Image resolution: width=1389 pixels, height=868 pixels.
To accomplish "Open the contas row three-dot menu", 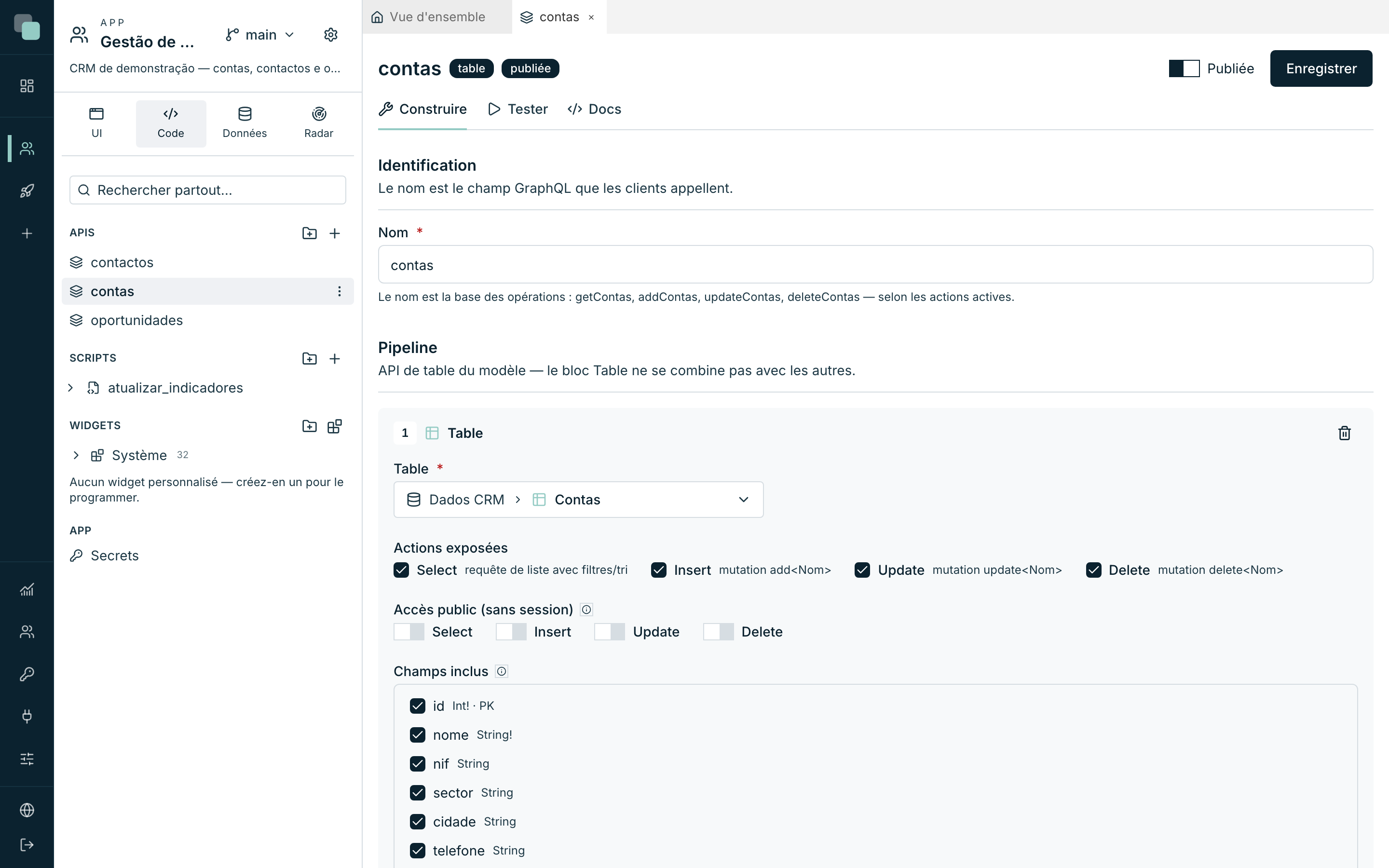I will 339,291.
